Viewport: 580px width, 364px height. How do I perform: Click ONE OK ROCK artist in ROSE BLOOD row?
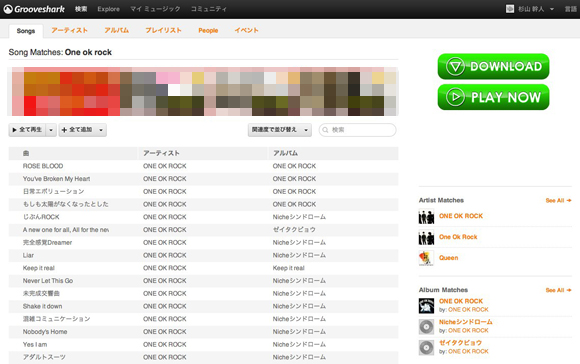(x=165, y=166)
